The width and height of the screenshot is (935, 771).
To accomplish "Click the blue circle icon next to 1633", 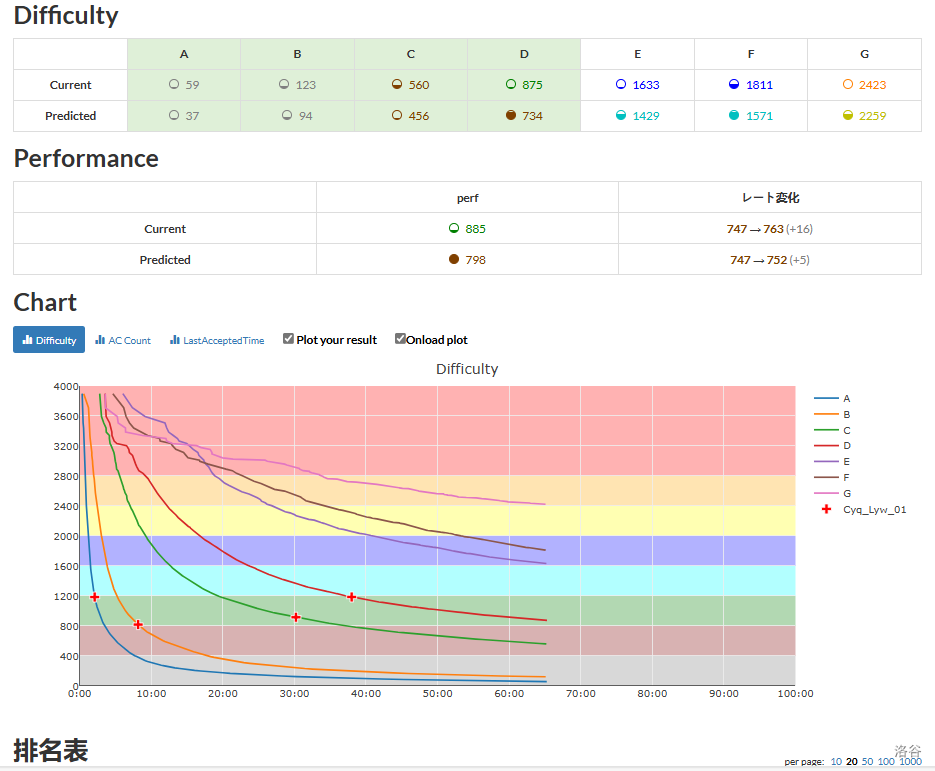I will pyautogui.click(x=621, y=85).
